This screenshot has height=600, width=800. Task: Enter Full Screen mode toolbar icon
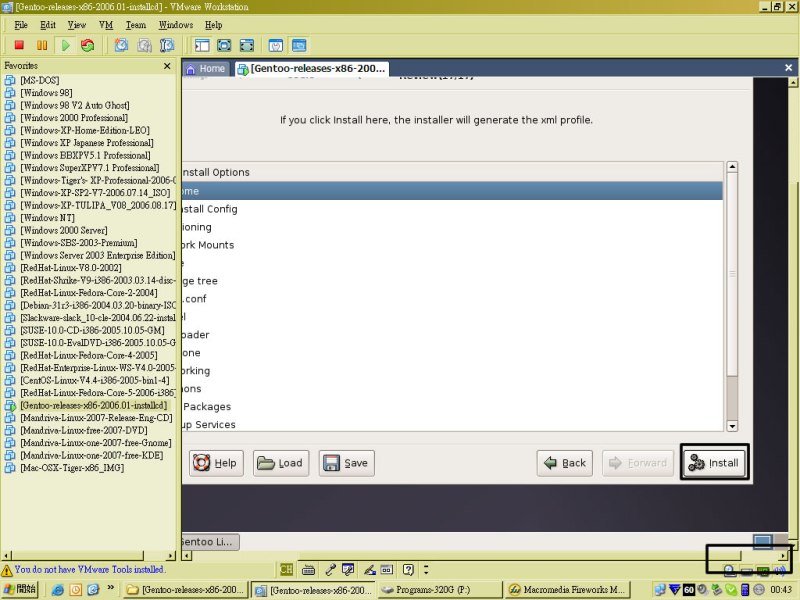pos(246,45)
